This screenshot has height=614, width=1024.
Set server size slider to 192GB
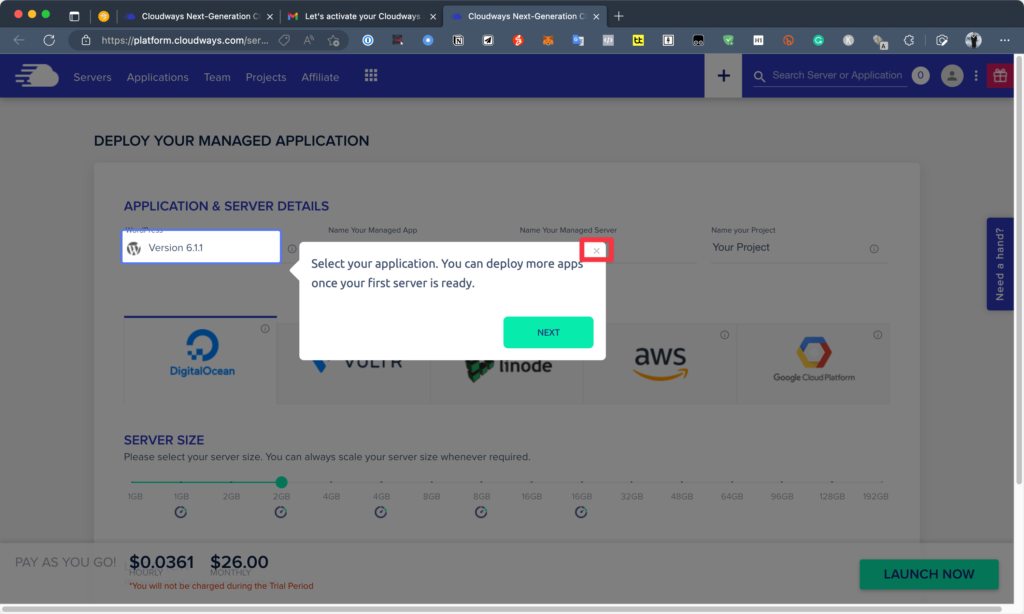click(881, 482)
